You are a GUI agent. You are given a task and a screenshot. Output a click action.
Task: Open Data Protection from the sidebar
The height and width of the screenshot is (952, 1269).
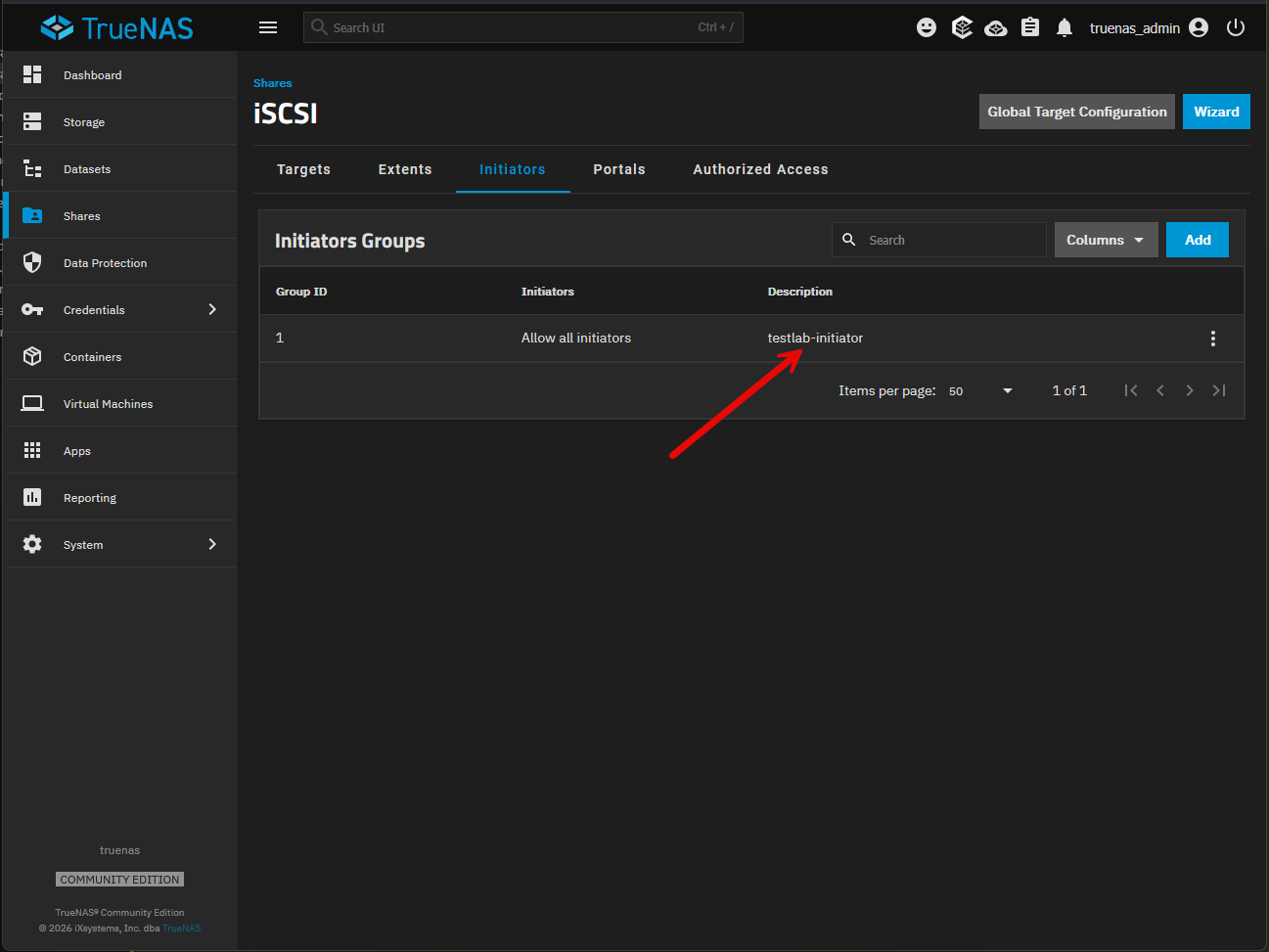(x=120, y=262)
